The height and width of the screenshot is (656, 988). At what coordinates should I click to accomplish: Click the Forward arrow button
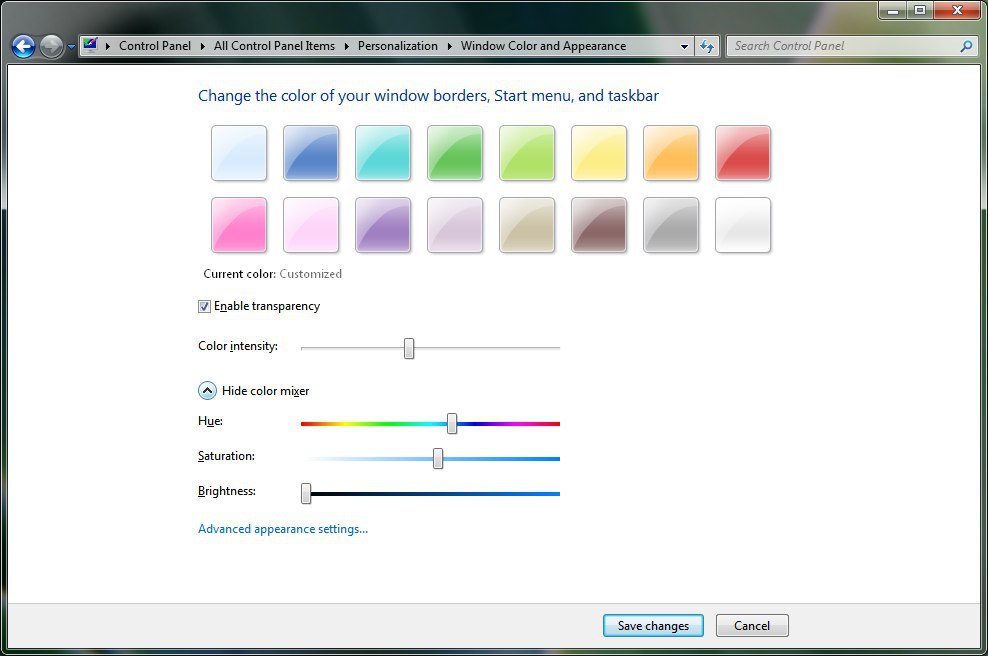(51, 46)
